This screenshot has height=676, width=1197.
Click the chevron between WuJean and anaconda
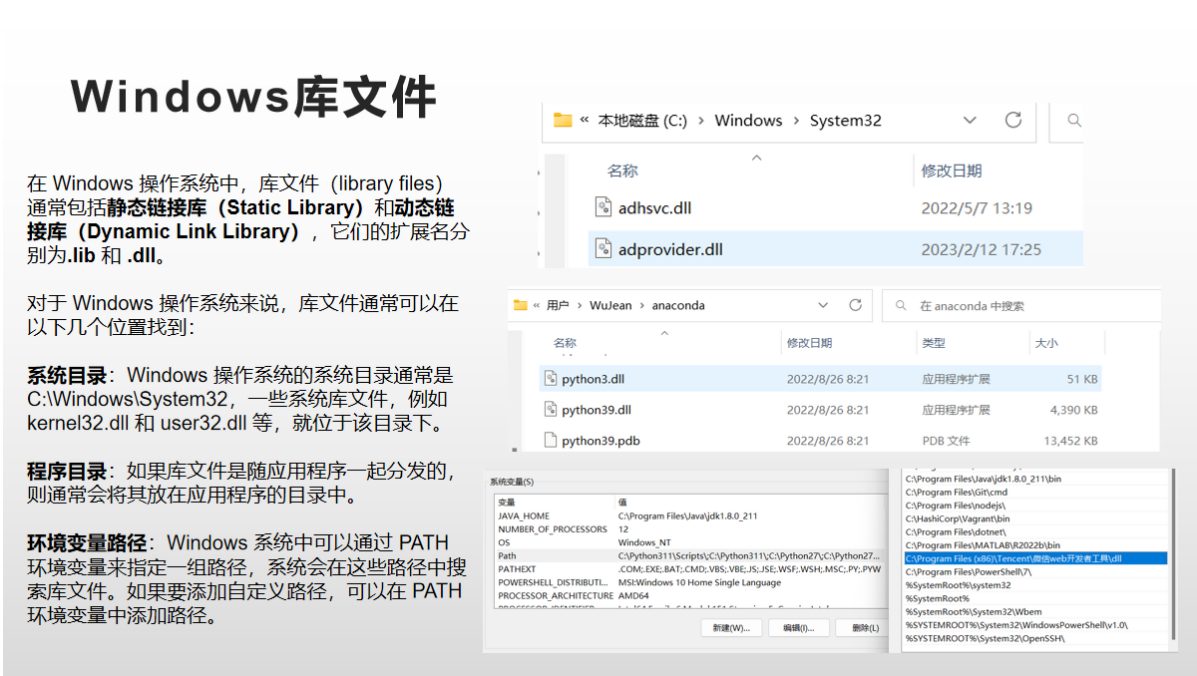click(642, 305)
